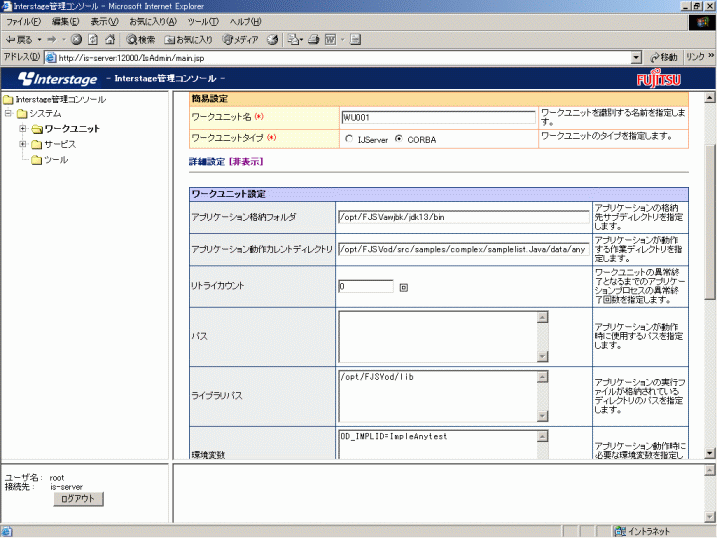Screen dimensions: 717x538
Task: Expand the サービス tree node
Action: click(x=22, y=144)
